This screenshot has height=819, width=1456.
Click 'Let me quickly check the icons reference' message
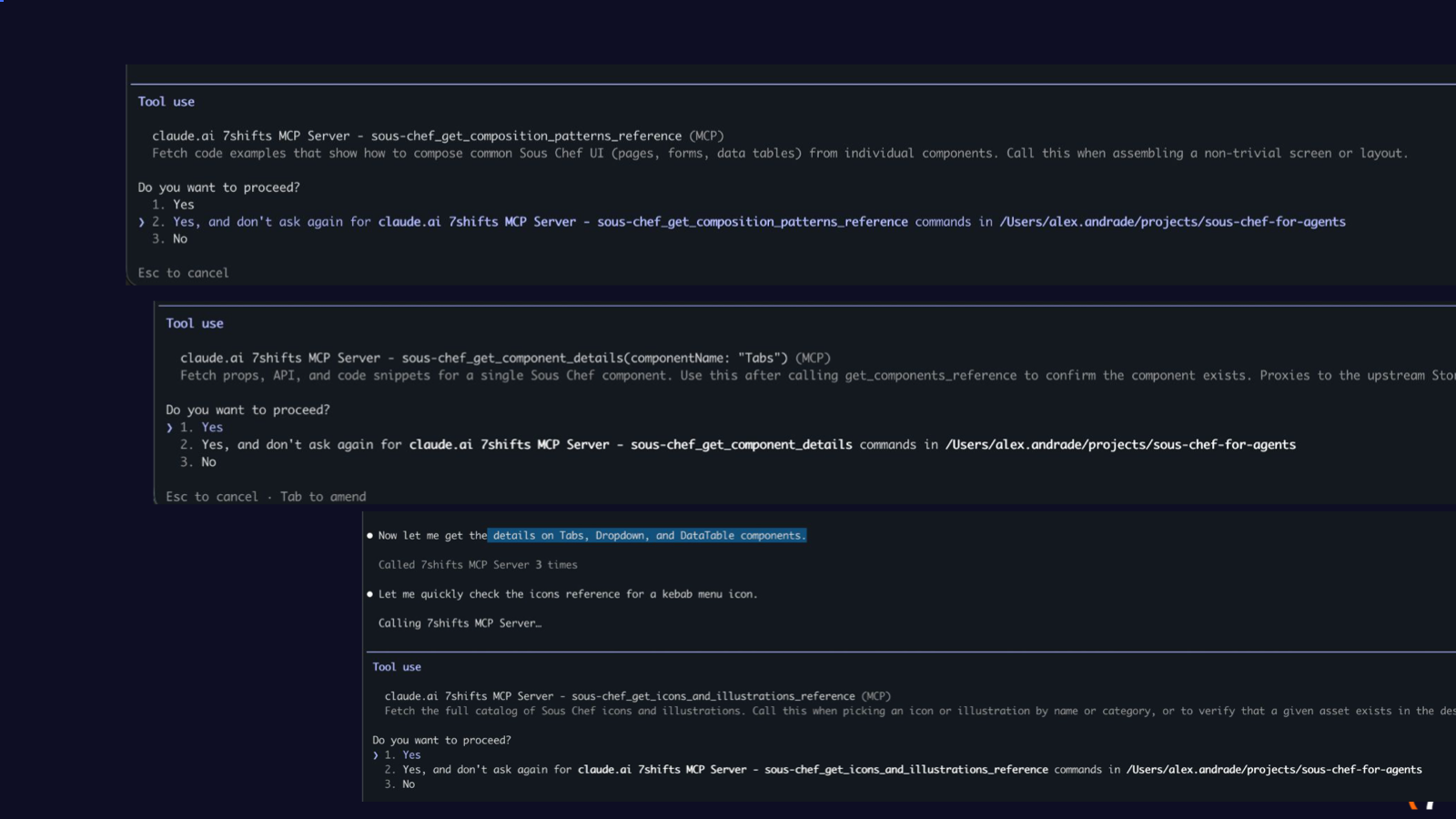tap(568, 594)
